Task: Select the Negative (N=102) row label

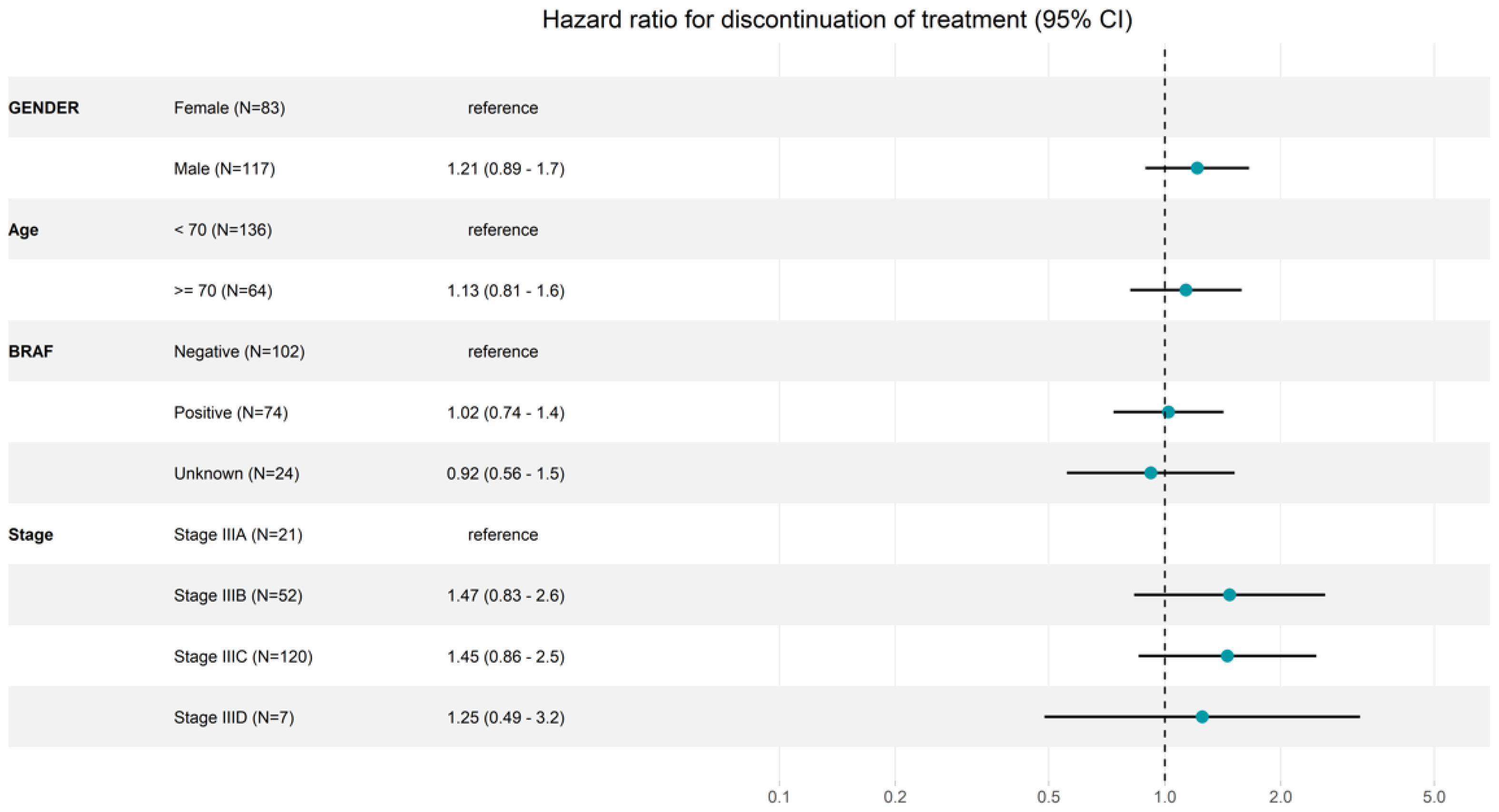Action: point(239,352)
